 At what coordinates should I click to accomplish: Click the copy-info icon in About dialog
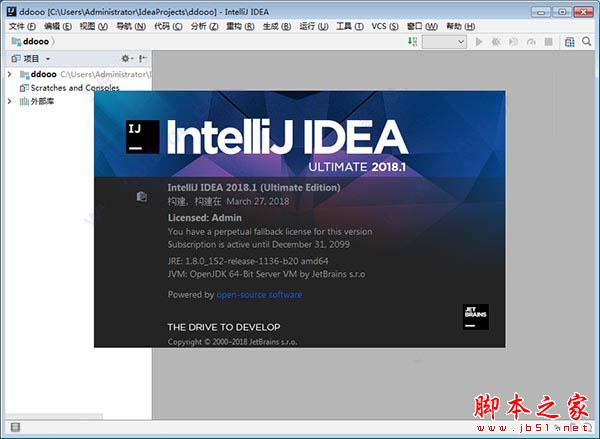pyautogui.click(x=142, y=196)
